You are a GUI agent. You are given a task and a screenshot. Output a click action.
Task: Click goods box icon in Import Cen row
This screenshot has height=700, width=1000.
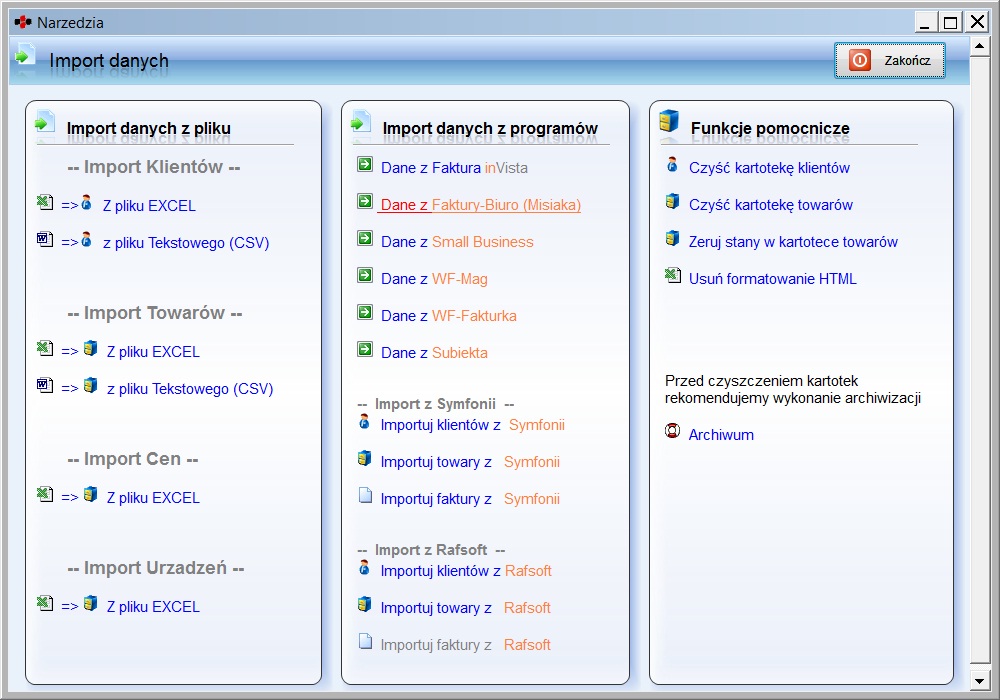click(91, 495)
